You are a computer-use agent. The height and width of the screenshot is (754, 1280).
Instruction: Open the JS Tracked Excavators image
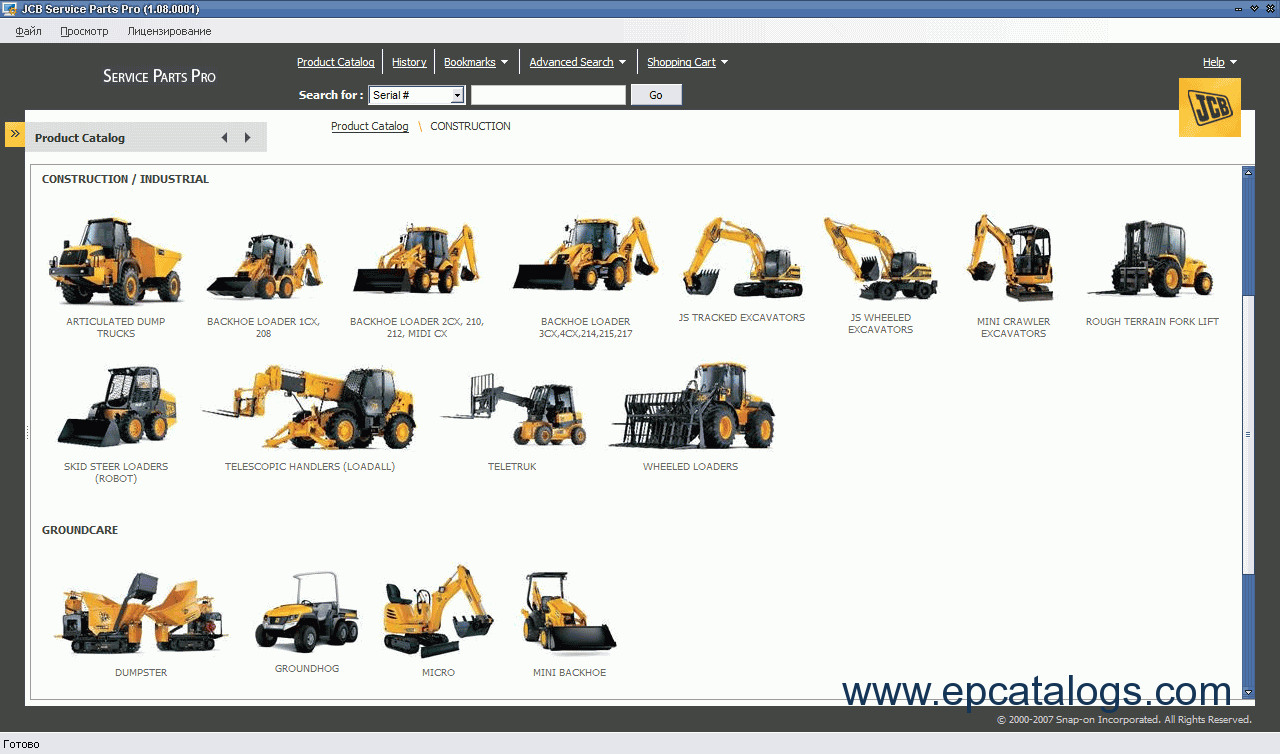pos(741,258)
